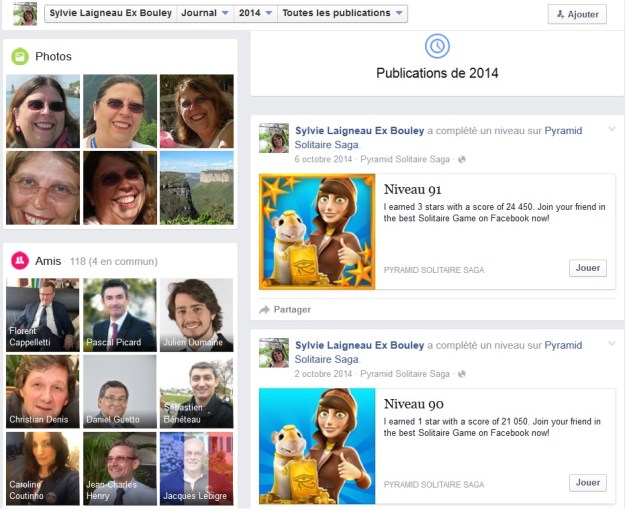Click Pyramid Solitaire Saga source link, 2 octobre post
The image size is (625, 511).
pyautogui.click(x=405, y=374)
